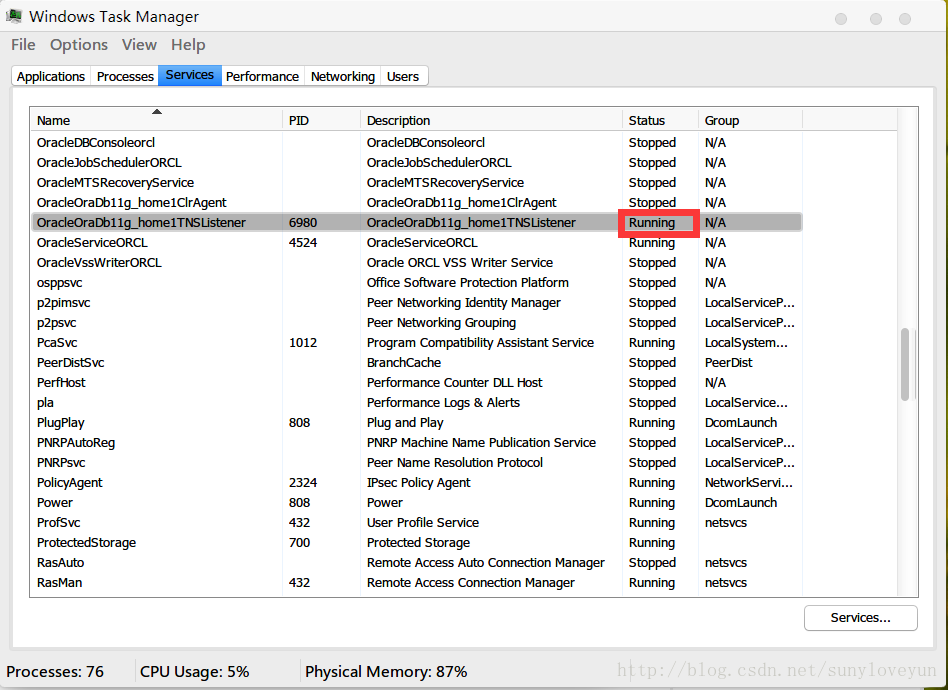948x690 pixels.
Task: Select the ProtectedStorage service
Action: pos(86,542)
